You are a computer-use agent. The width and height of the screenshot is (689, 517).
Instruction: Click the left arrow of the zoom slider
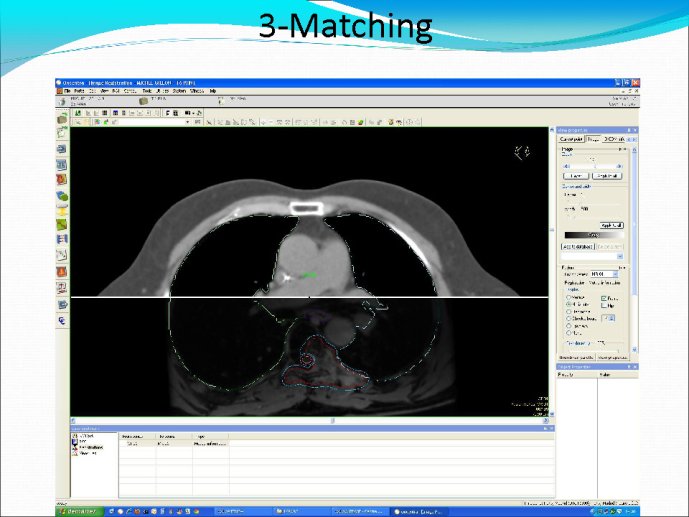pyautogui.click(x=566, y=166)
